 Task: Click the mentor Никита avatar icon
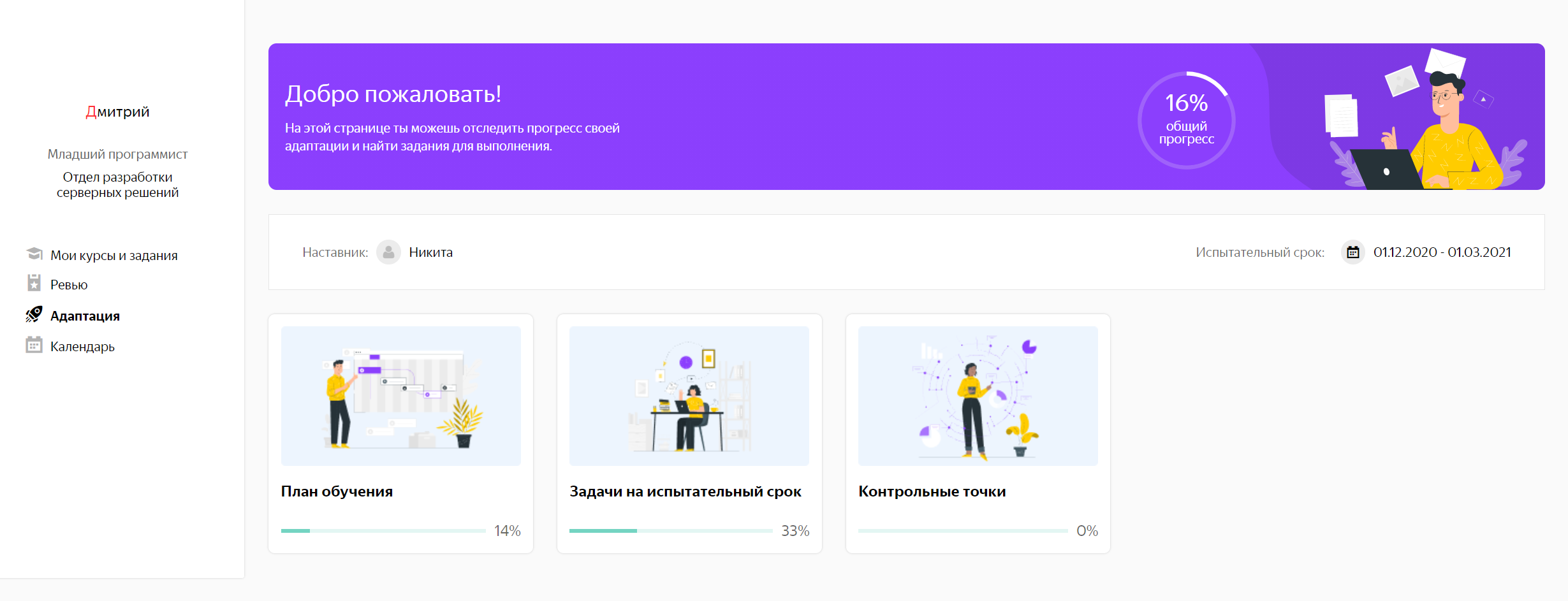(388, 252)
